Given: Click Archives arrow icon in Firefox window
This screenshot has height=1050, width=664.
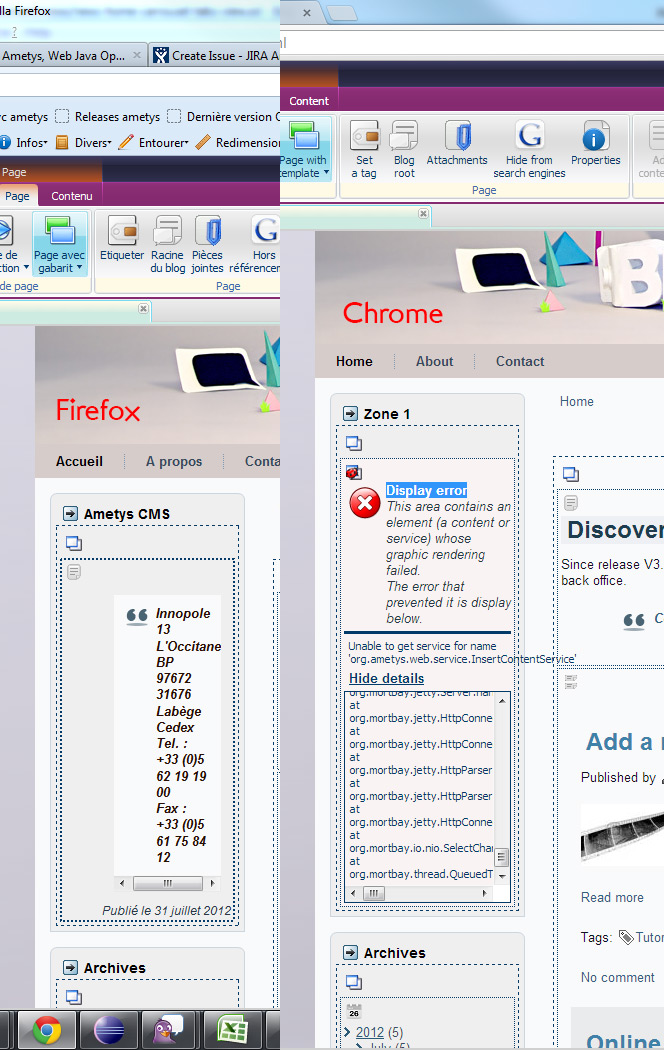Looking at the screenshot, I should [x=70, y=968].
